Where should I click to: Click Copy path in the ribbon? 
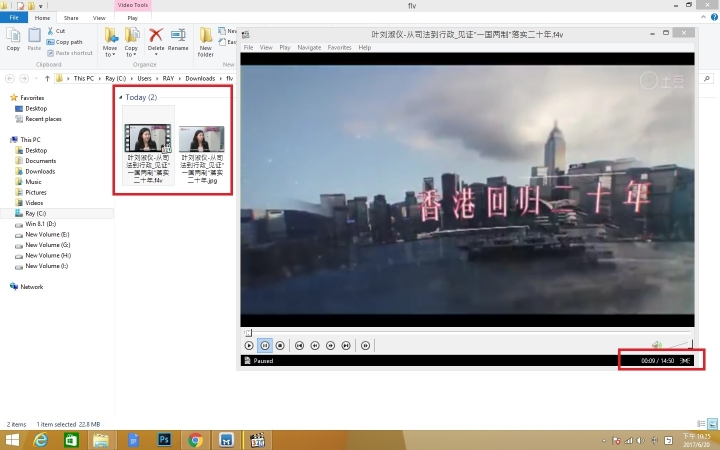click(x=64, y=42)
